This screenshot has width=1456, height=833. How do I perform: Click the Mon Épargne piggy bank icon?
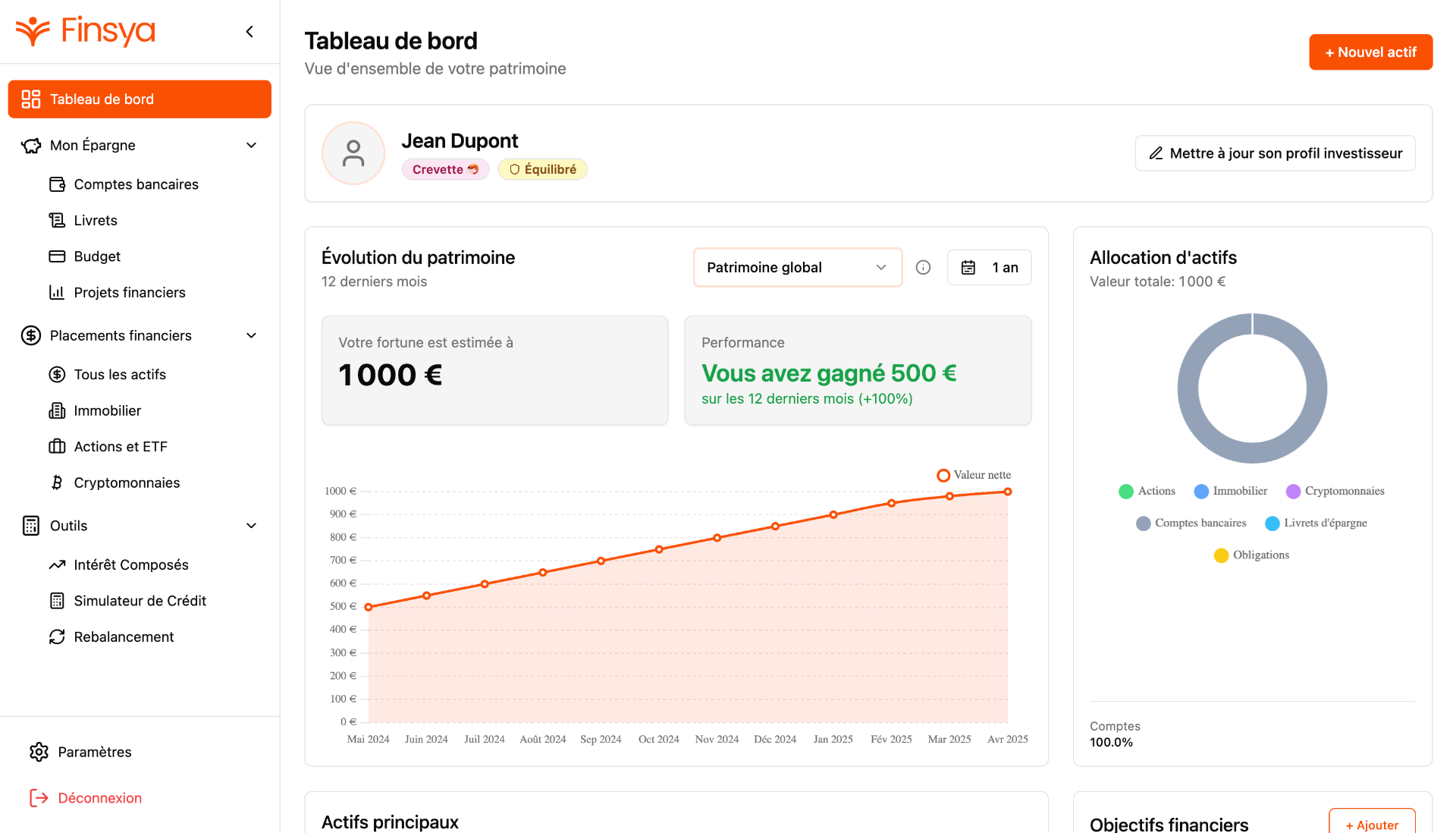click(x=31, y=146)
